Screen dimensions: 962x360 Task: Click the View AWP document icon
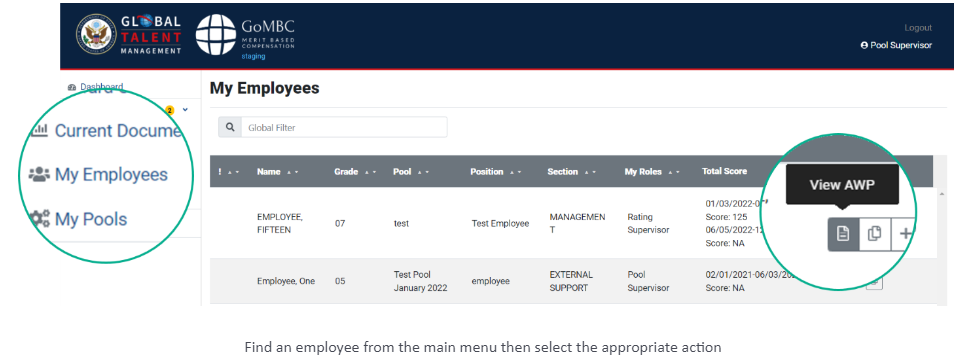(843, 234)
